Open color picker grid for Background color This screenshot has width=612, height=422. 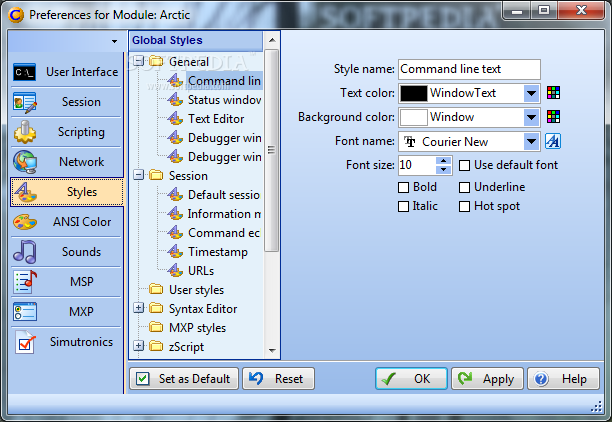click(x=553, y=117)
